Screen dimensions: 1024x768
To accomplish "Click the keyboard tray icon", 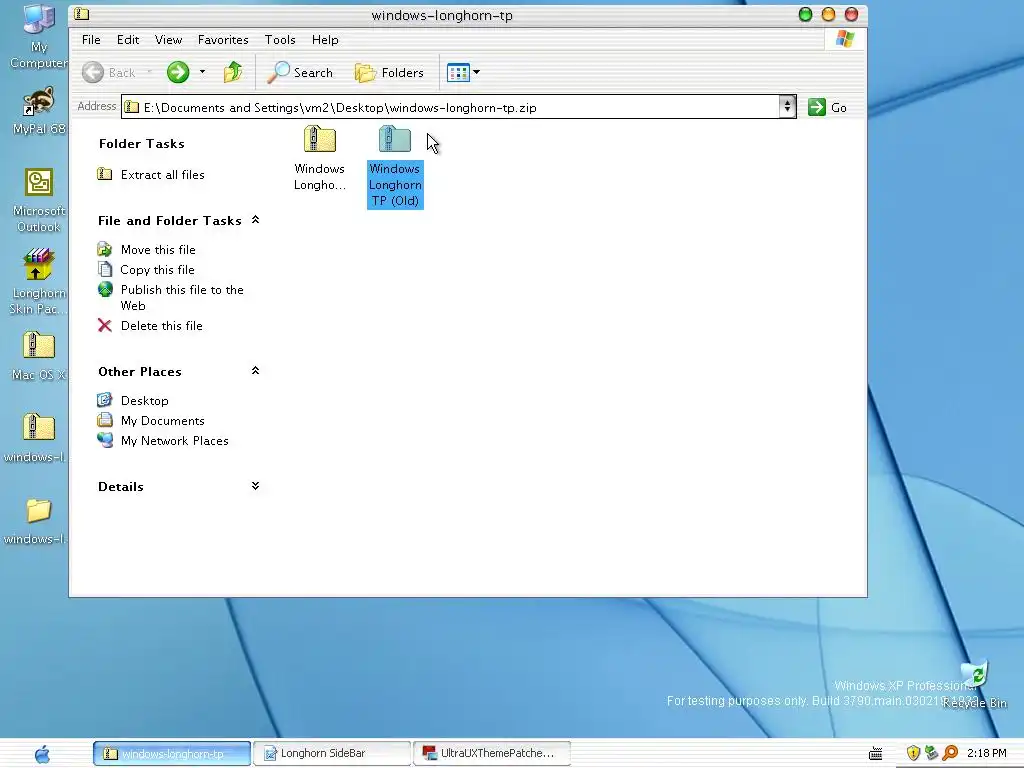I will [876, 754].
